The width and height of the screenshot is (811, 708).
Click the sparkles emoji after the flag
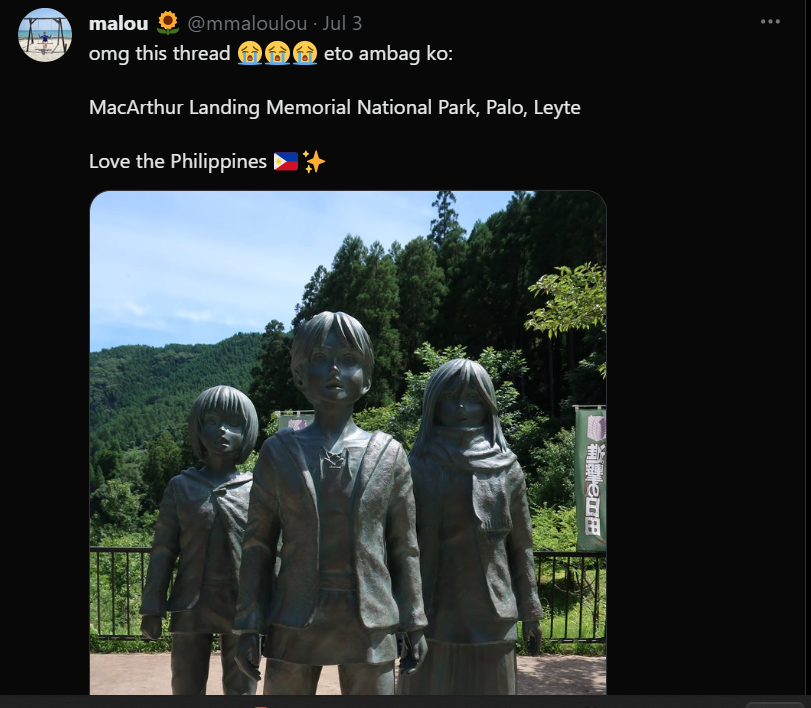pyautogui.click(x=313, y=161)
